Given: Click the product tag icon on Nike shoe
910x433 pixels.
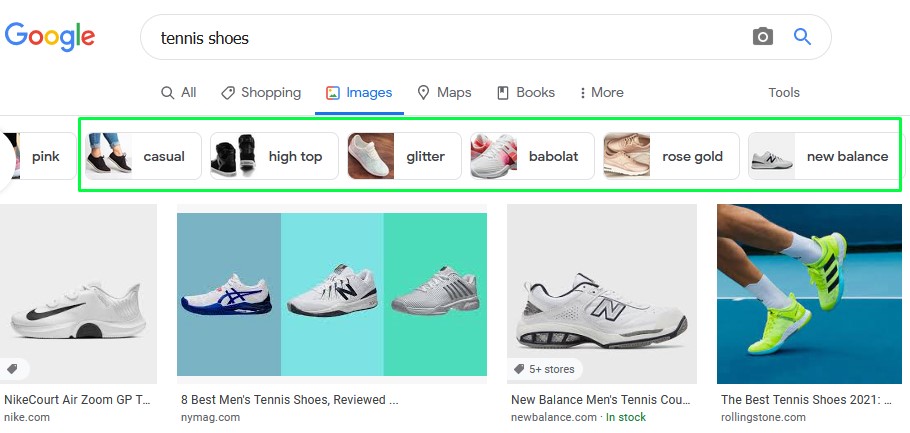Looking at the screenshot, I should (12, 369).
